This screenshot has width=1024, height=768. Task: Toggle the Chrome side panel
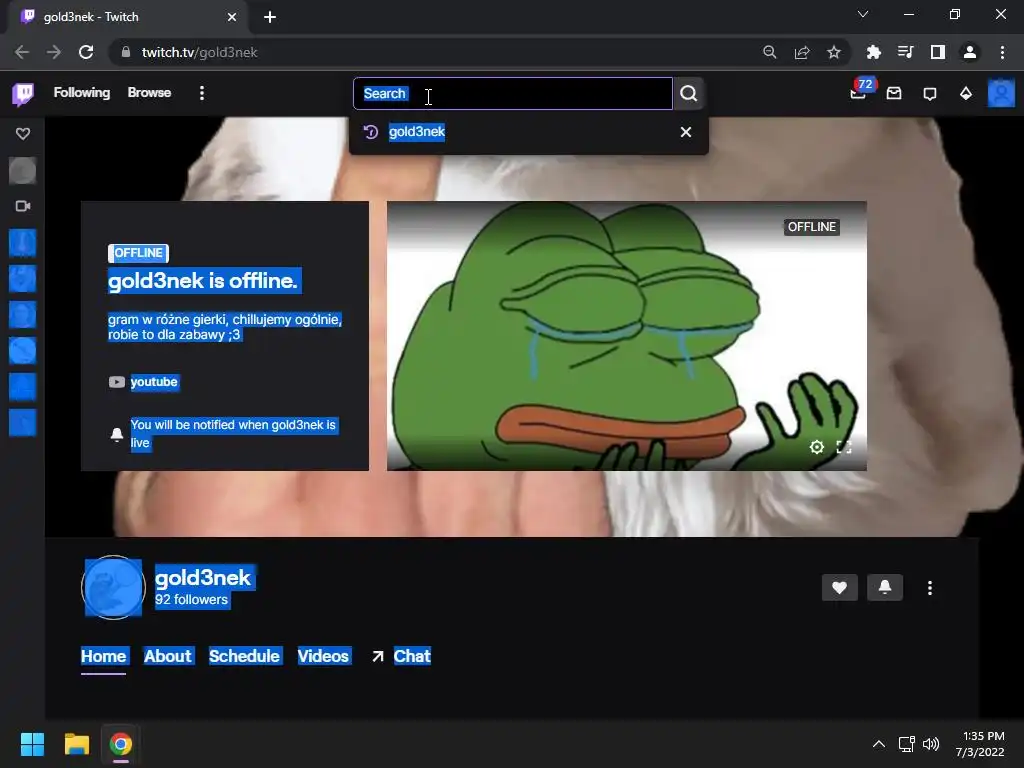[x=938, y=52]
